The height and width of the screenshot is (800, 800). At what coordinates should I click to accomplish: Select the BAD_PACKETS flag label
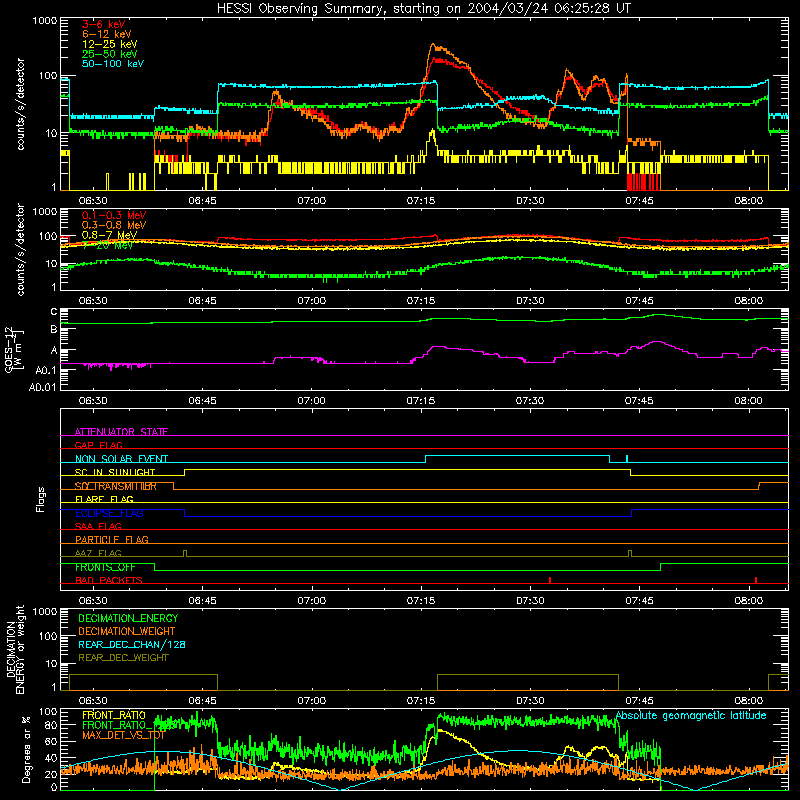pyautogui.click(x=108, y=580)
